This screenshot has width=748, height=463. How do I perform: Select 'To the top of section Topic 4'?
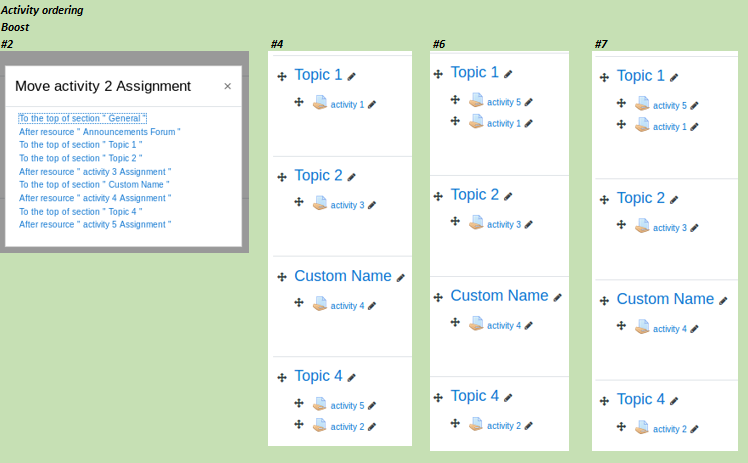(x=81, y=211)
